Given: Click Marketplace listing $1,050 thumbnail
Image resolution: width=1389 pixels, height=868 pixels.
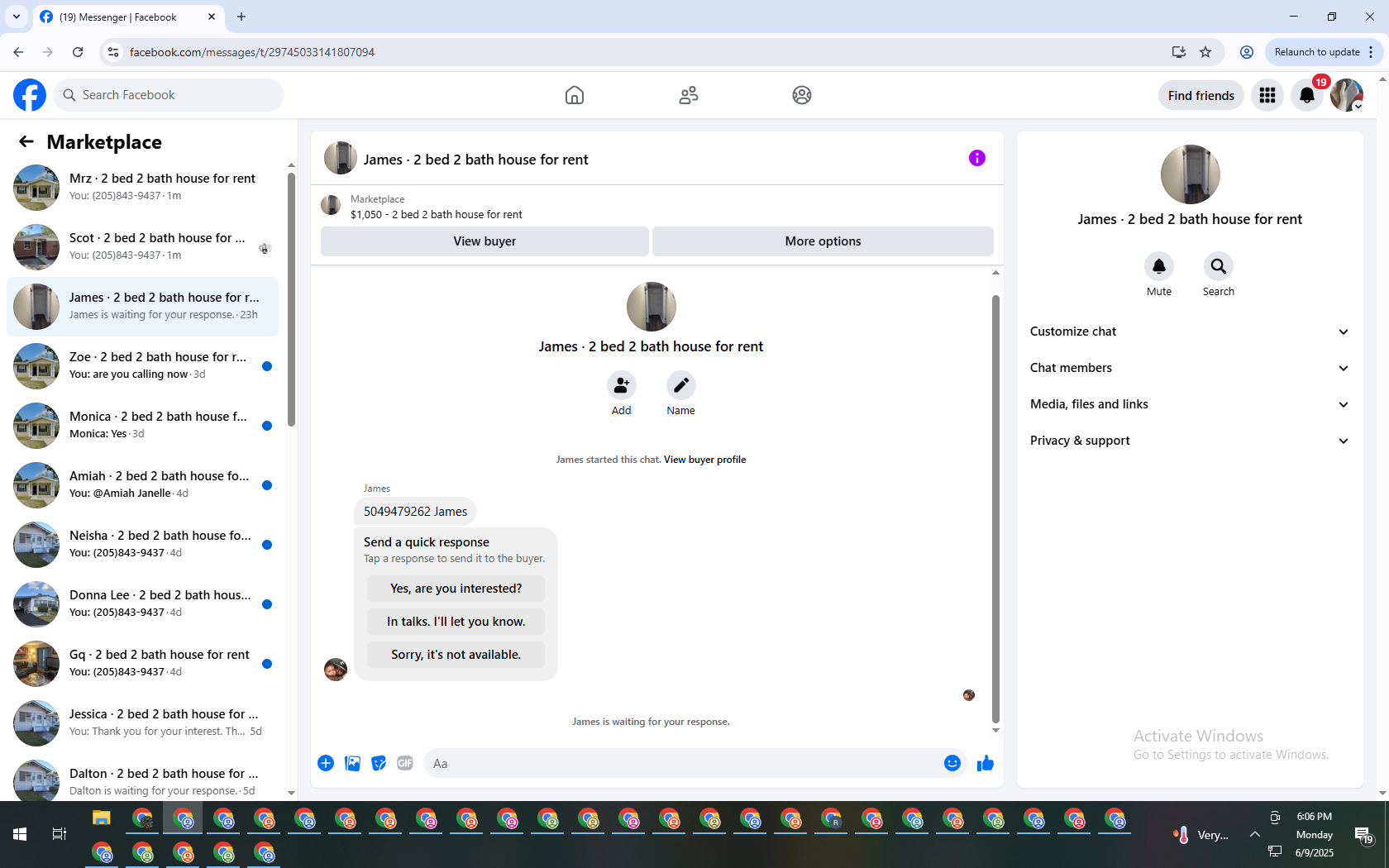Looking at the screenshot, I should click(331, 205).
